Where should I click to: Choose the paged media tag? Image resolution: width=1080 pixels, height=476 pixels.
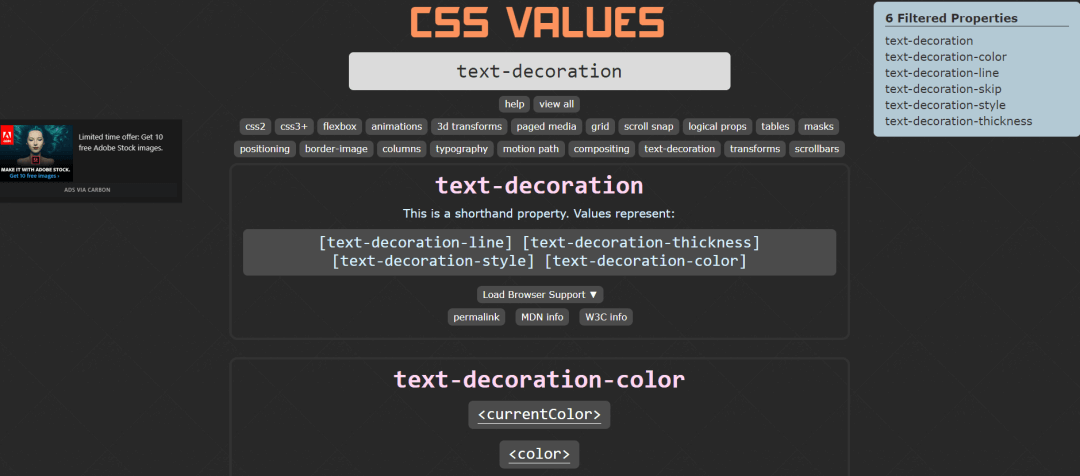coord(546,126)
